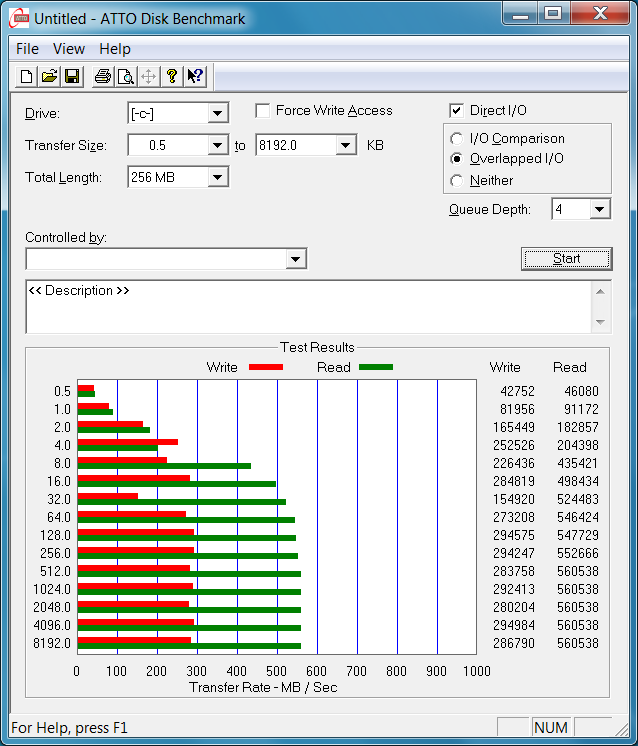Click the write value 286790
Viewport: 638px width, 746px height.
(514, 643)
